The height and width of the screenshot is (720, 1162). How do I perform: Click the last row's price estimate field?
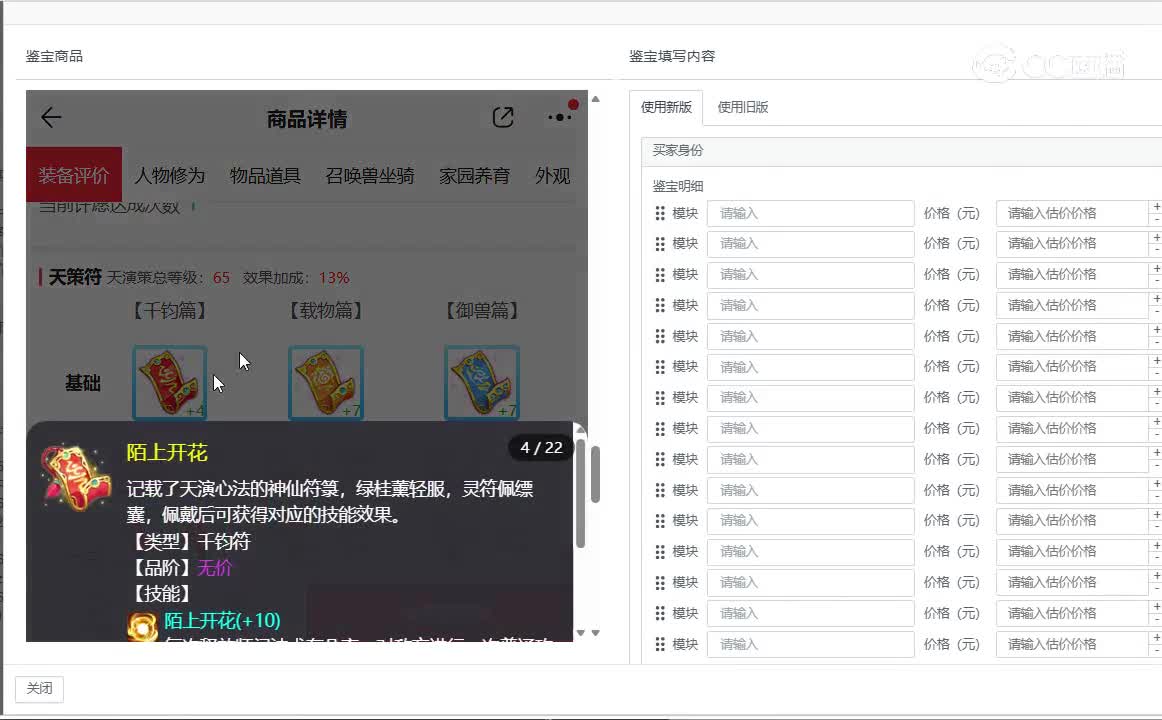[1072, 644]
